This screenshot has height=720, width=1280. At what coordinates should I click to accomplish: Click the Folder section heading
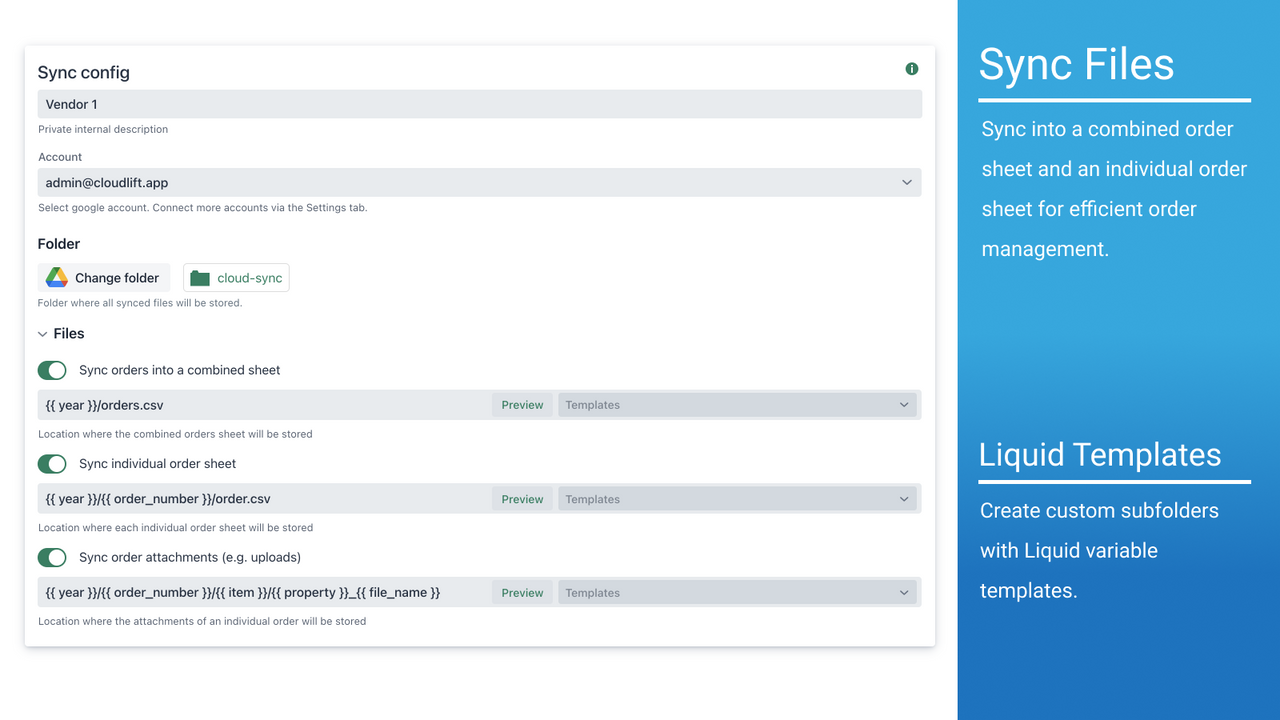click(x=59, y=244)
